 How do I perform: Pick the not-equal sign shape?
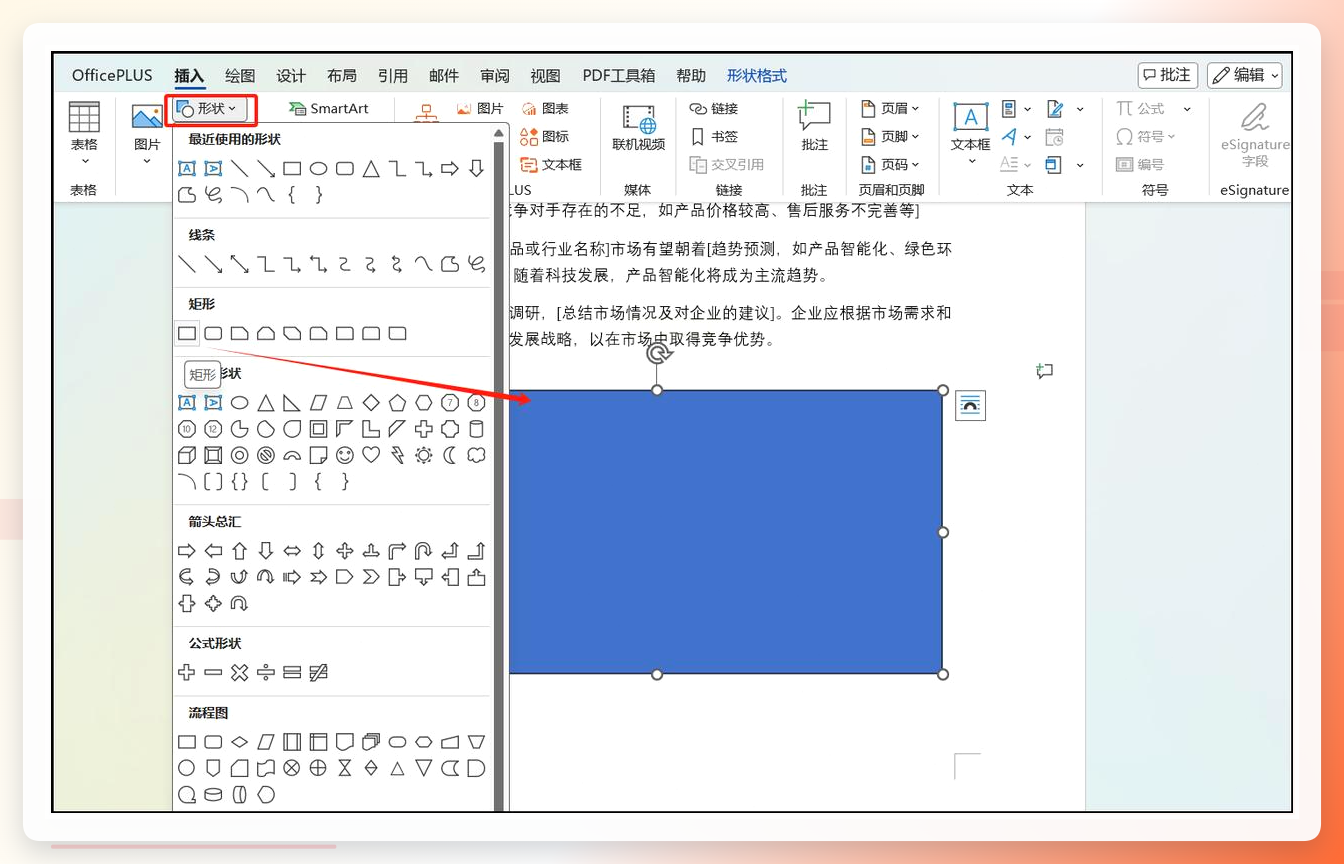[x=319, y=672]
